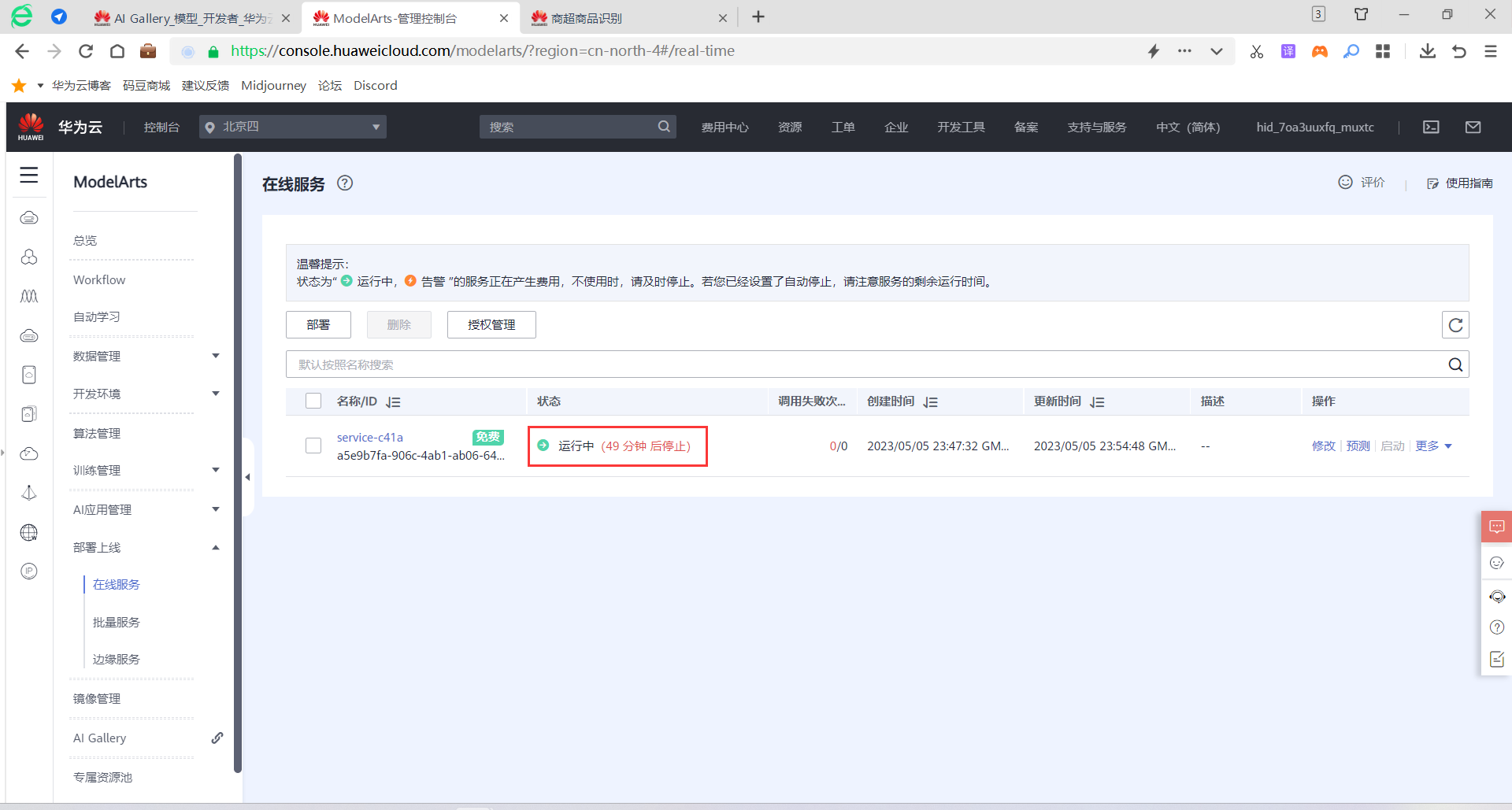Click 修改 for service-c41a
This screenshot has height=810, width=1512.
[x=1323, y=446]
